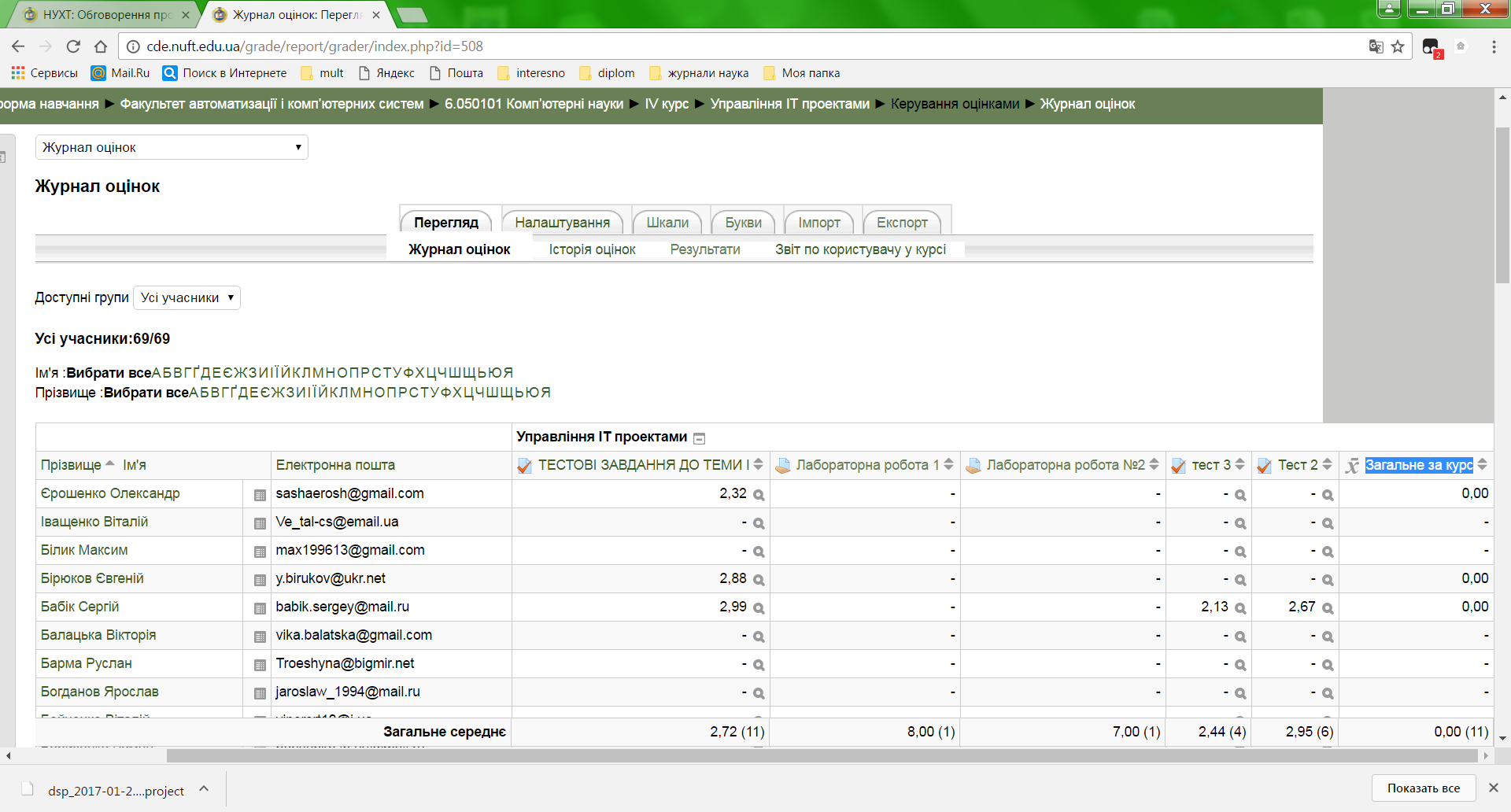Toggle sort on Тест 2 column
Image resolution: width=1511 pixels, height=812 pixels.
(1327, 465)
